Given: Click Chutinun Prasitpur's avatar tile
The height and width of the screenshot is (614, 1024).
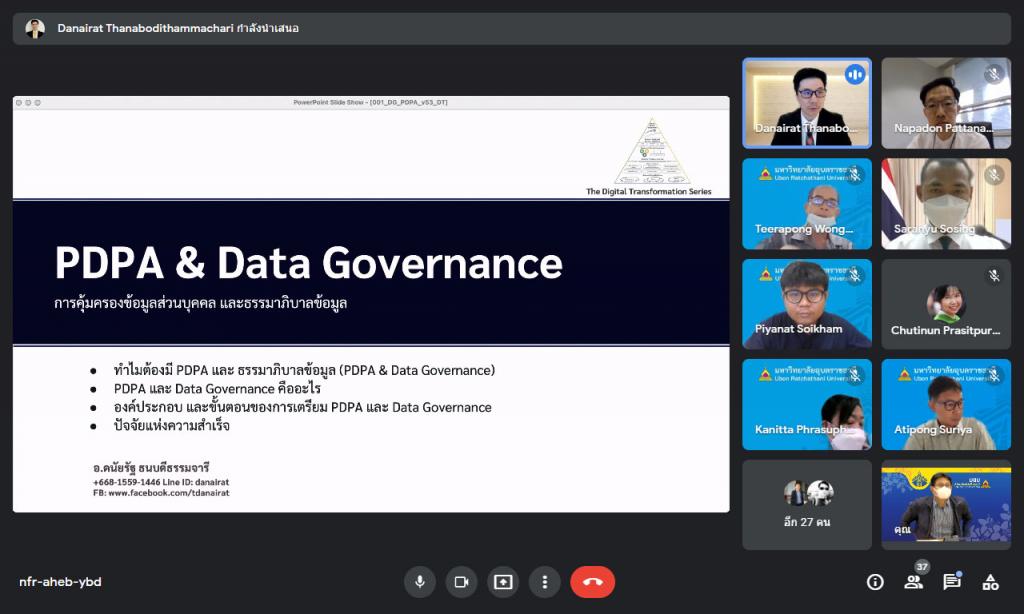Looking at the screenshot, I should point(946,304).
